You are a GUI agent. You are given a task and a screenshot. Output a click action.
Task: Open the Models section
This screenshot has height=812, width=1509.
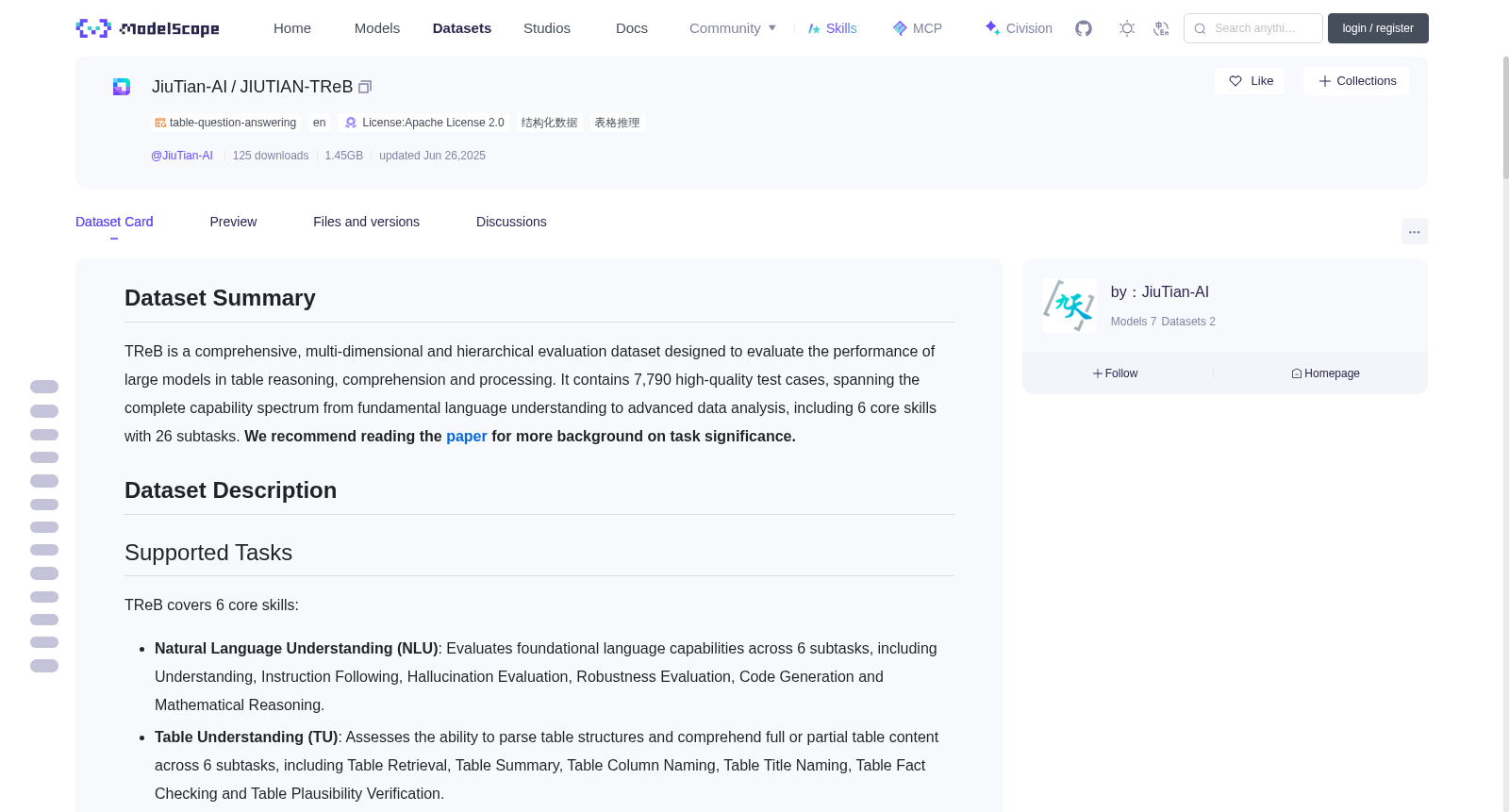(x=377, y=28)
